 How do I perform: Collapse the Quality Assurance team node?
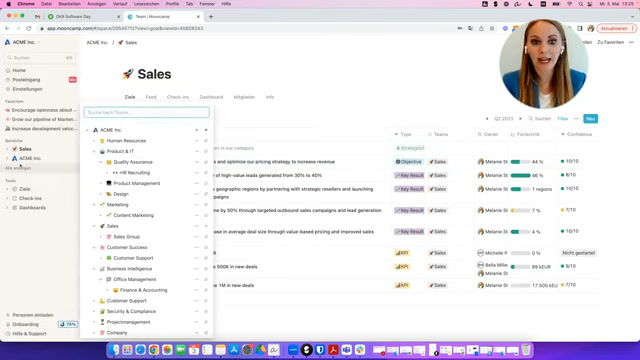[x=101, y=162]
